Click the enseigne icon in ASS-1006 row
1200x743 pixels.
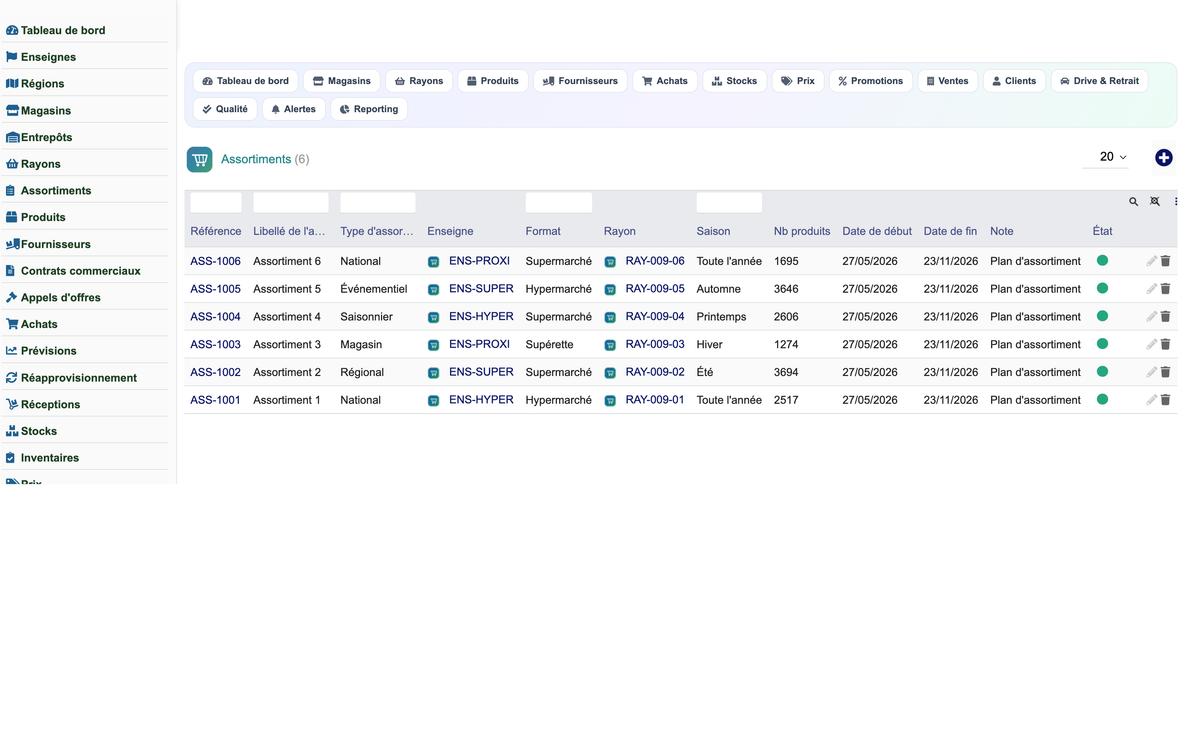pyautogui.click(x=433, y=262)
